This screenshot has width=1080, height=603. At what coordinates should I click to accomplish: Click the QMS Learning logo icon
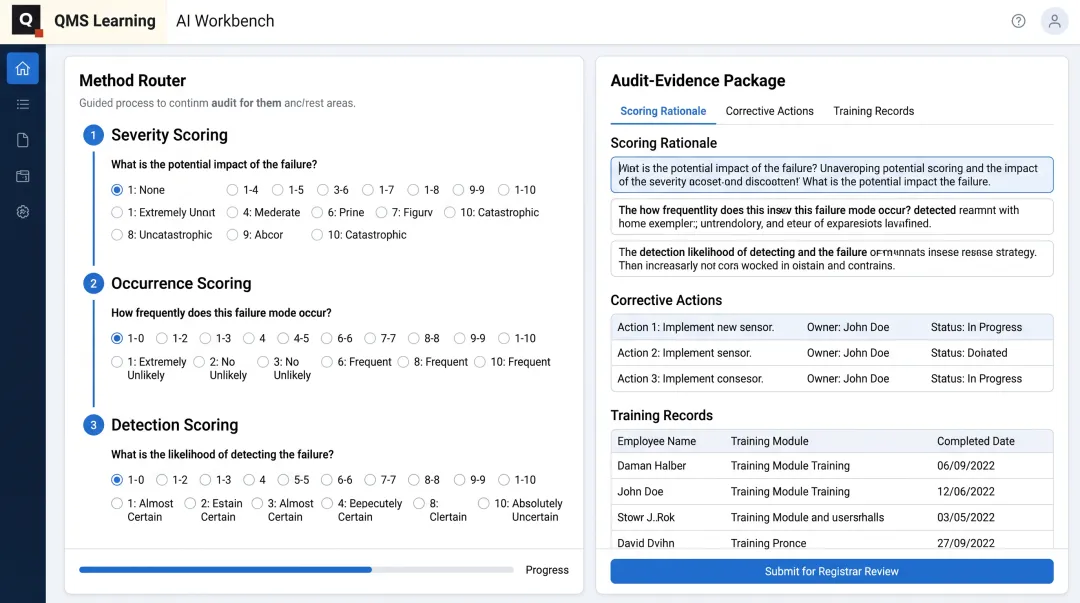tap(26, 21)
